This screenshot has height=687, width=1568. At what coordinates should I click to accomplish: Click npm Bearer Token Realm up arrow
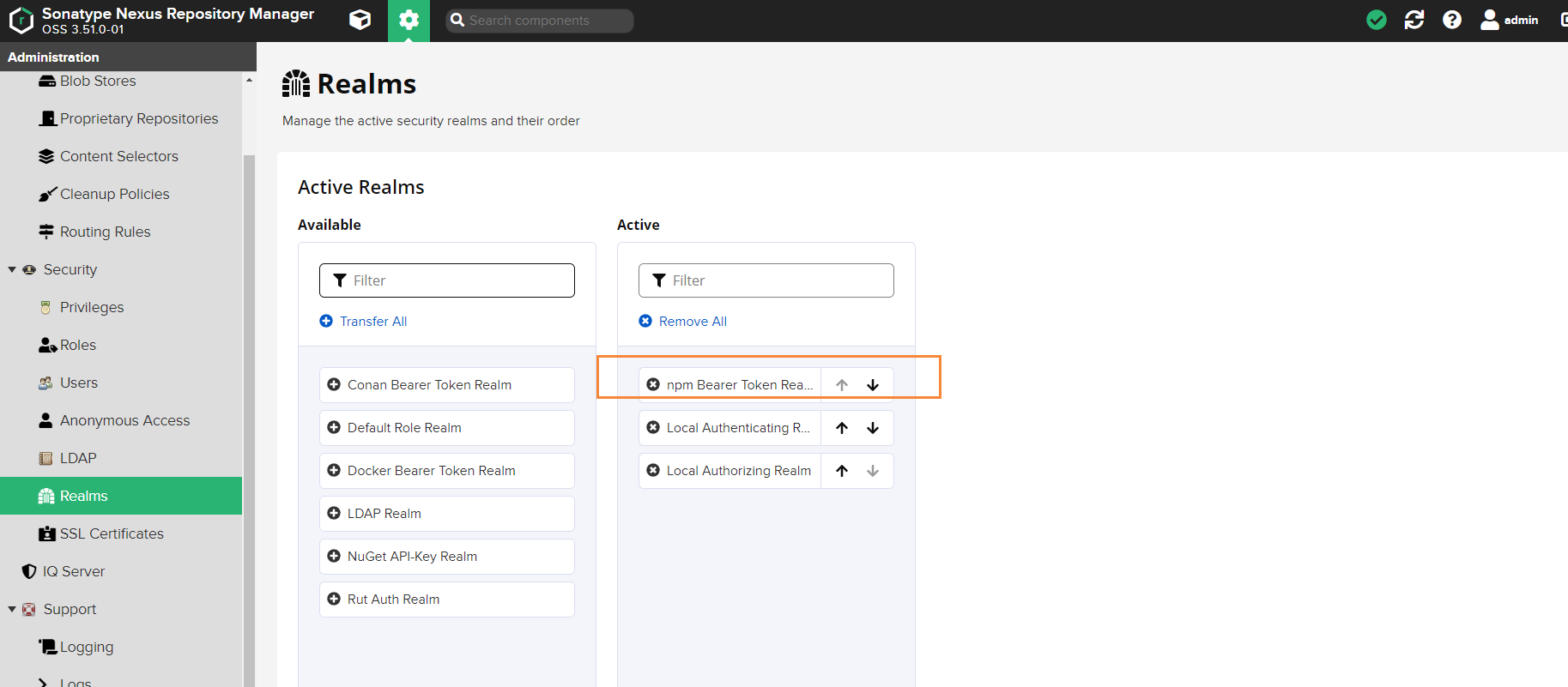click(842, 385)
